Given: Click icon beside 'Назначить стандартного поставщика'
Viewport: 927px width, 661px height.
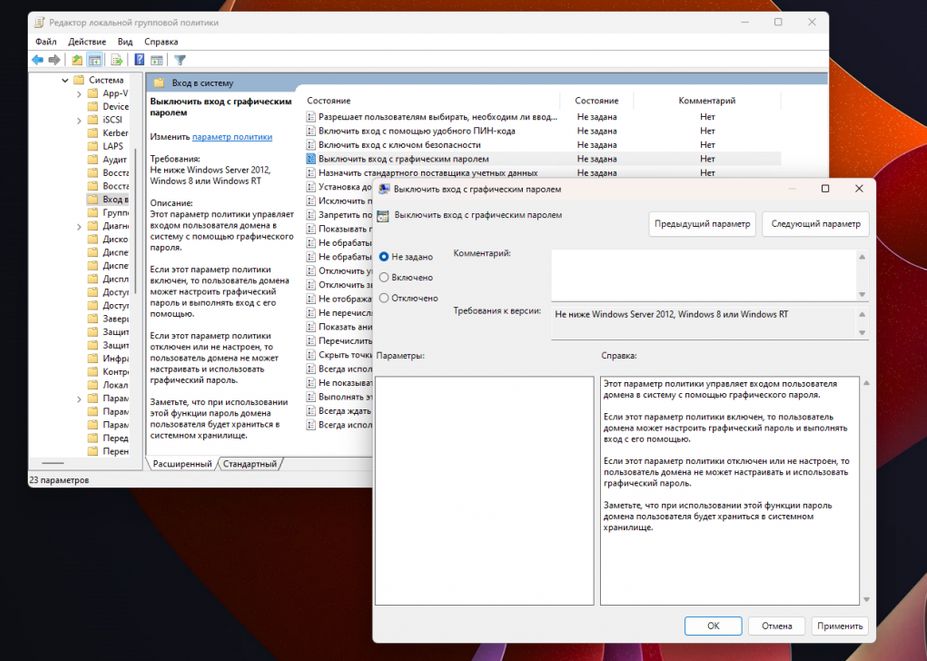Looking at the screenshot, I should coord(311,173).
